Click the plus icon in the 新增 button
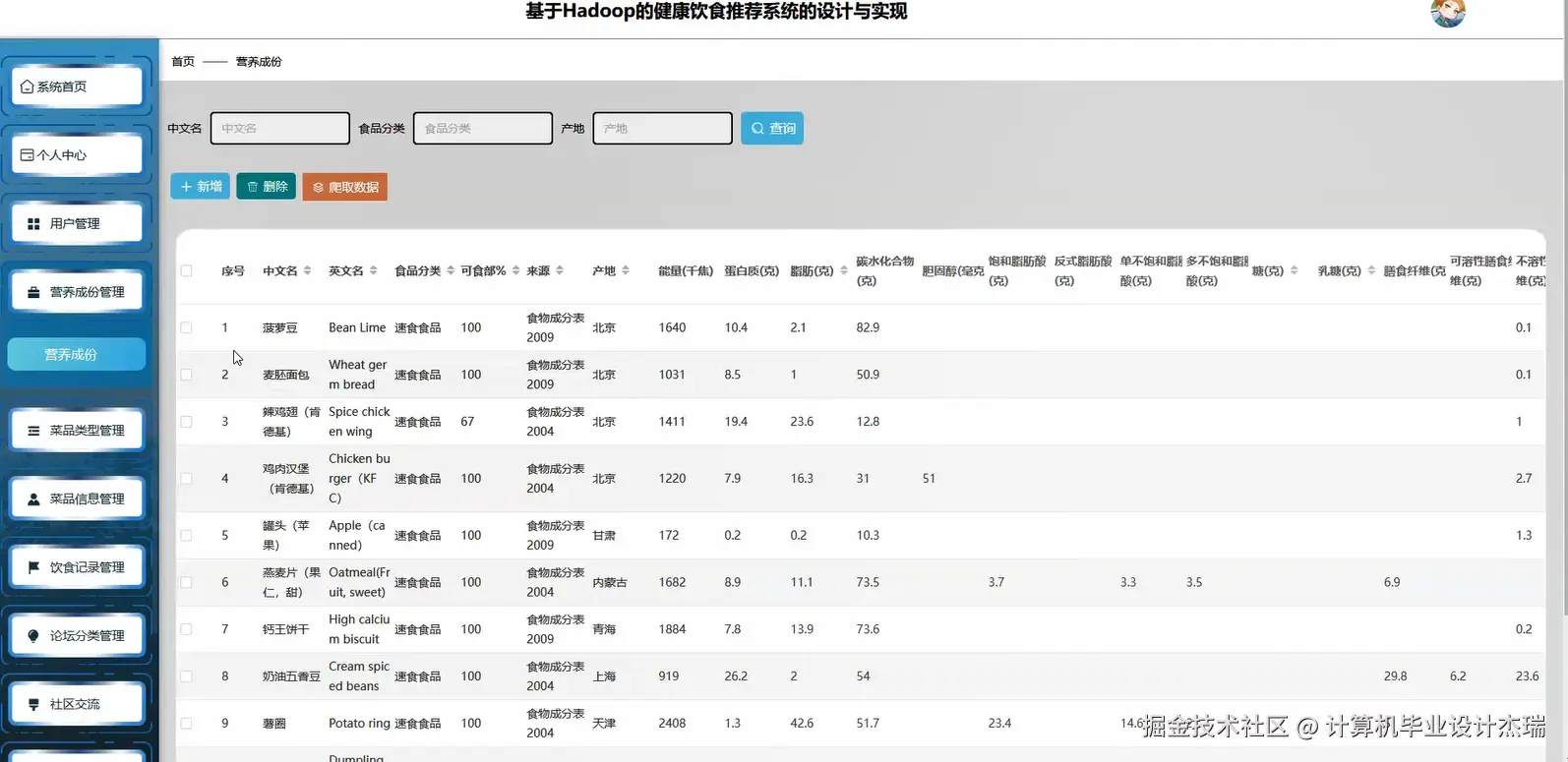Viewport: 1568px width, 762px height. (186, 187)
